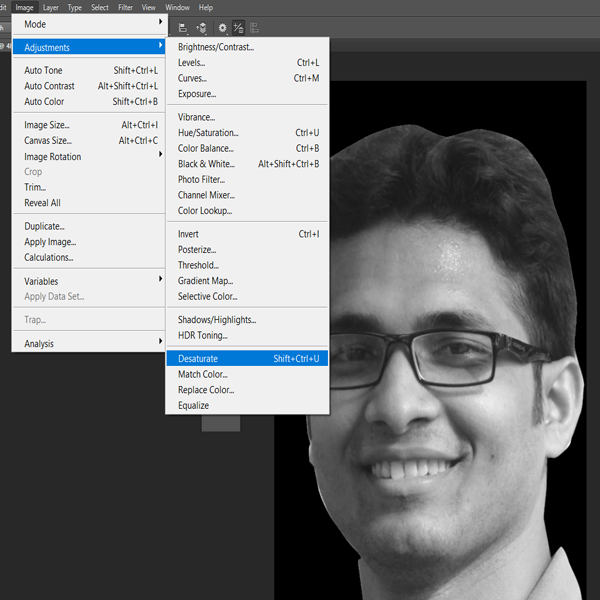Open Image Size dialog

click(90, 125)
